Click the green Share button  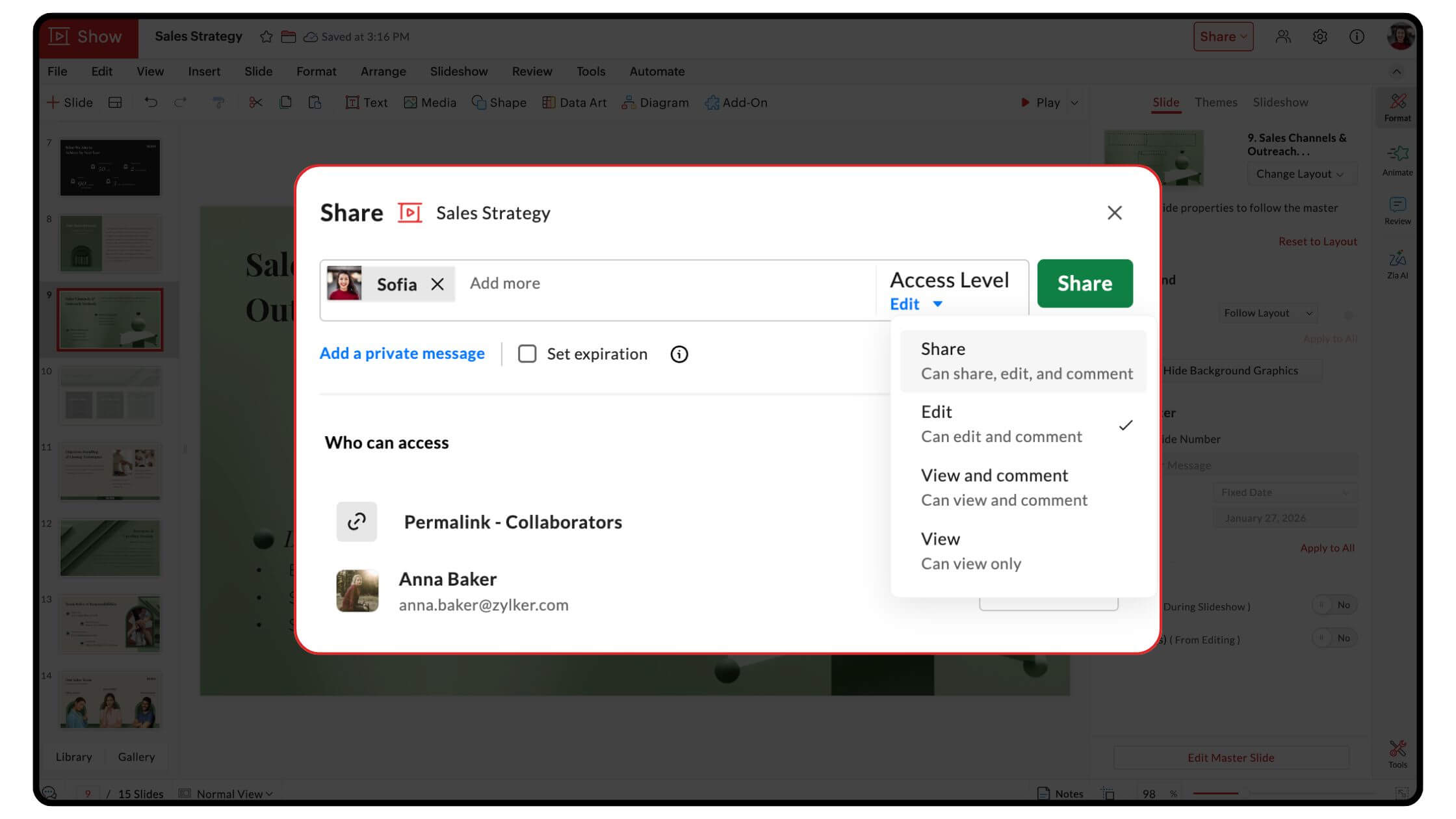[1084, 283]
